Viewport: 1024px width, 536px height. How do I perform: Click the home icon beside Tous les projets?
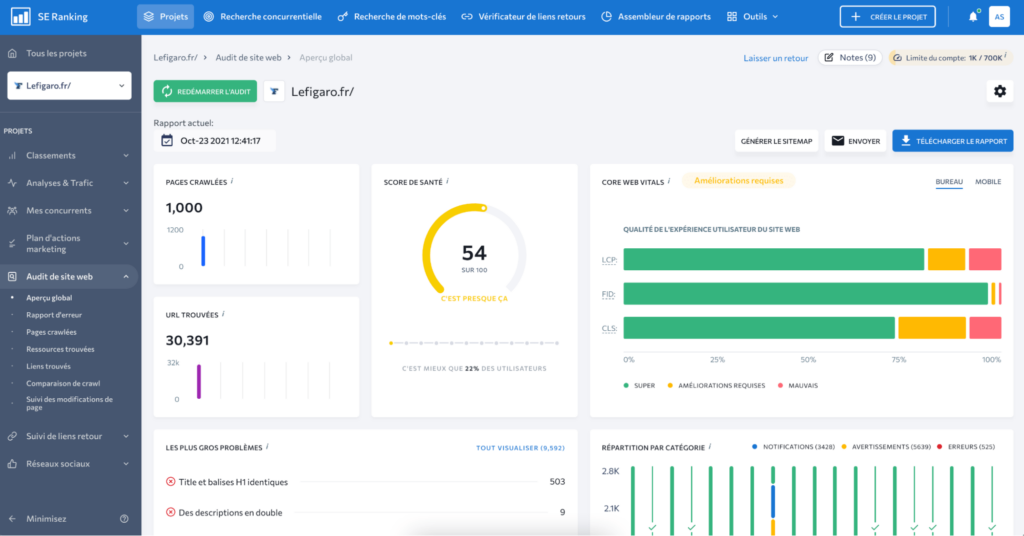pos(12,54)
